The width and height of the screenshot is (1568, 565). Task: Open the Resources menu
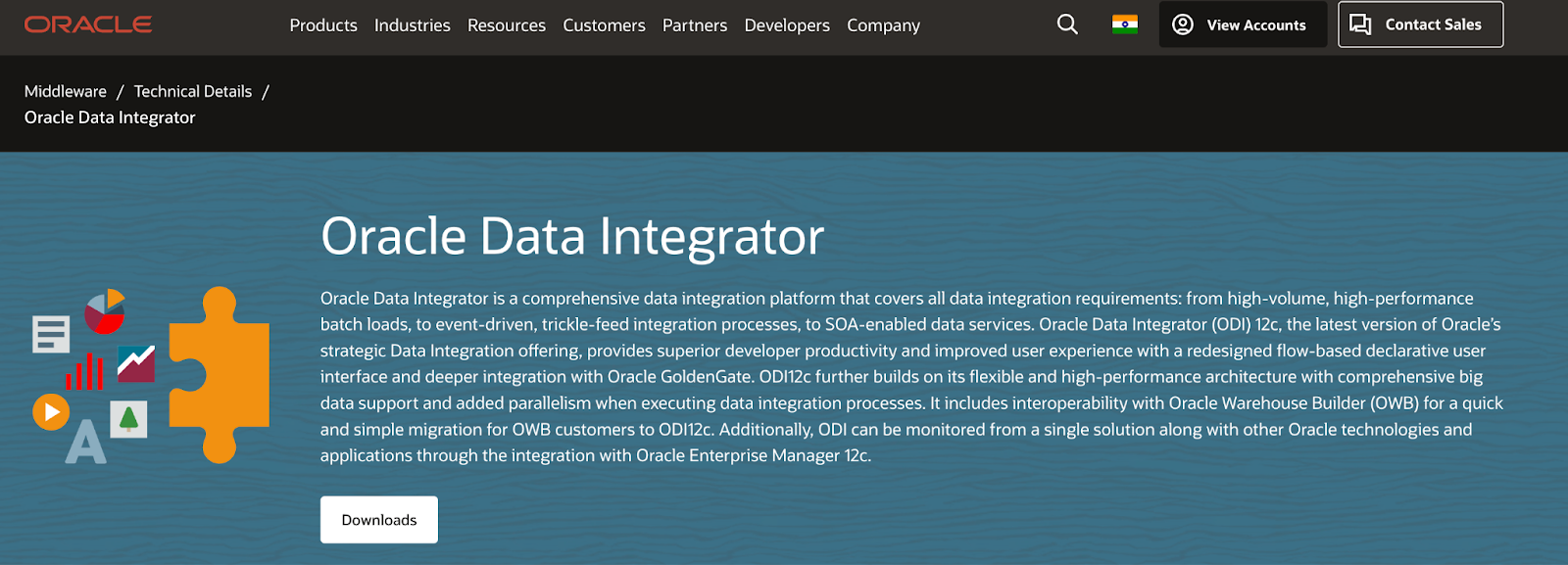click(x=507, y=25)
